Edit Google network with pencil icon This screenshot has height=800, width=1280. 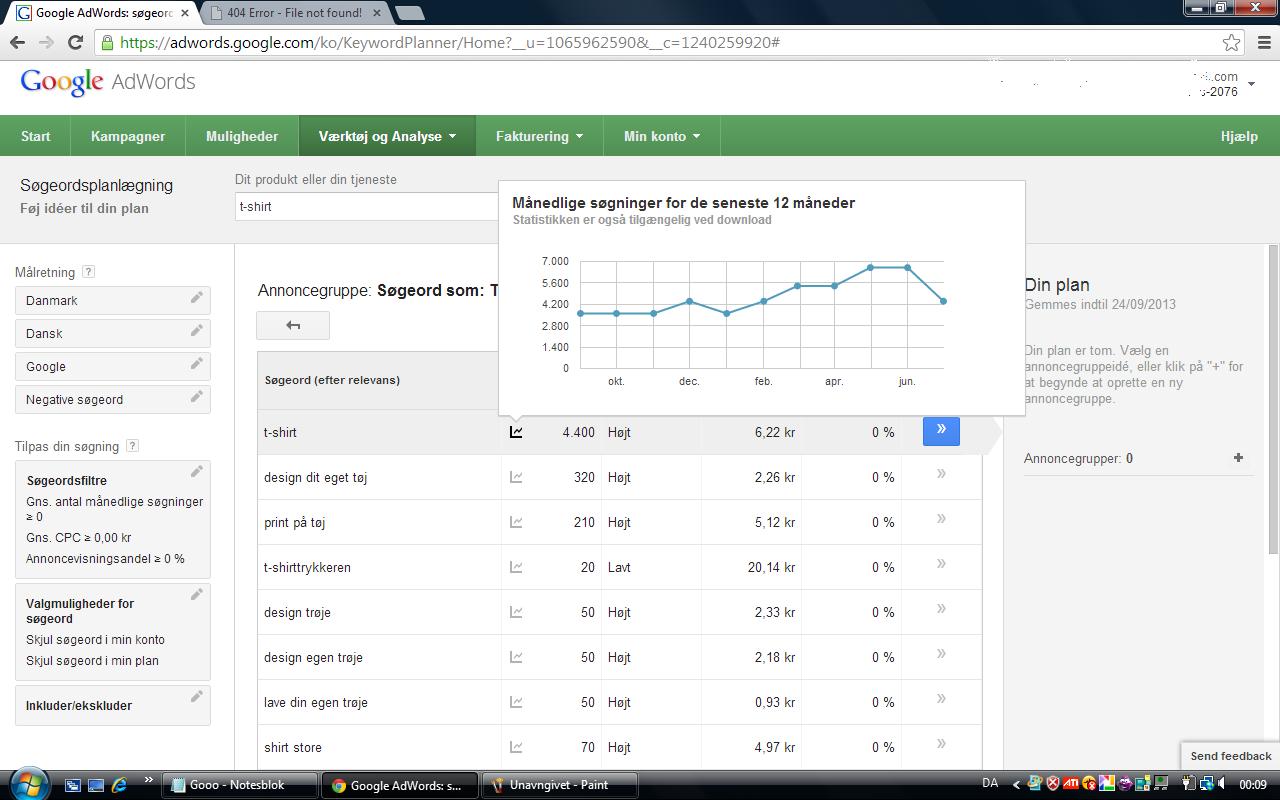pyautogui.click(x=197, y=364)
